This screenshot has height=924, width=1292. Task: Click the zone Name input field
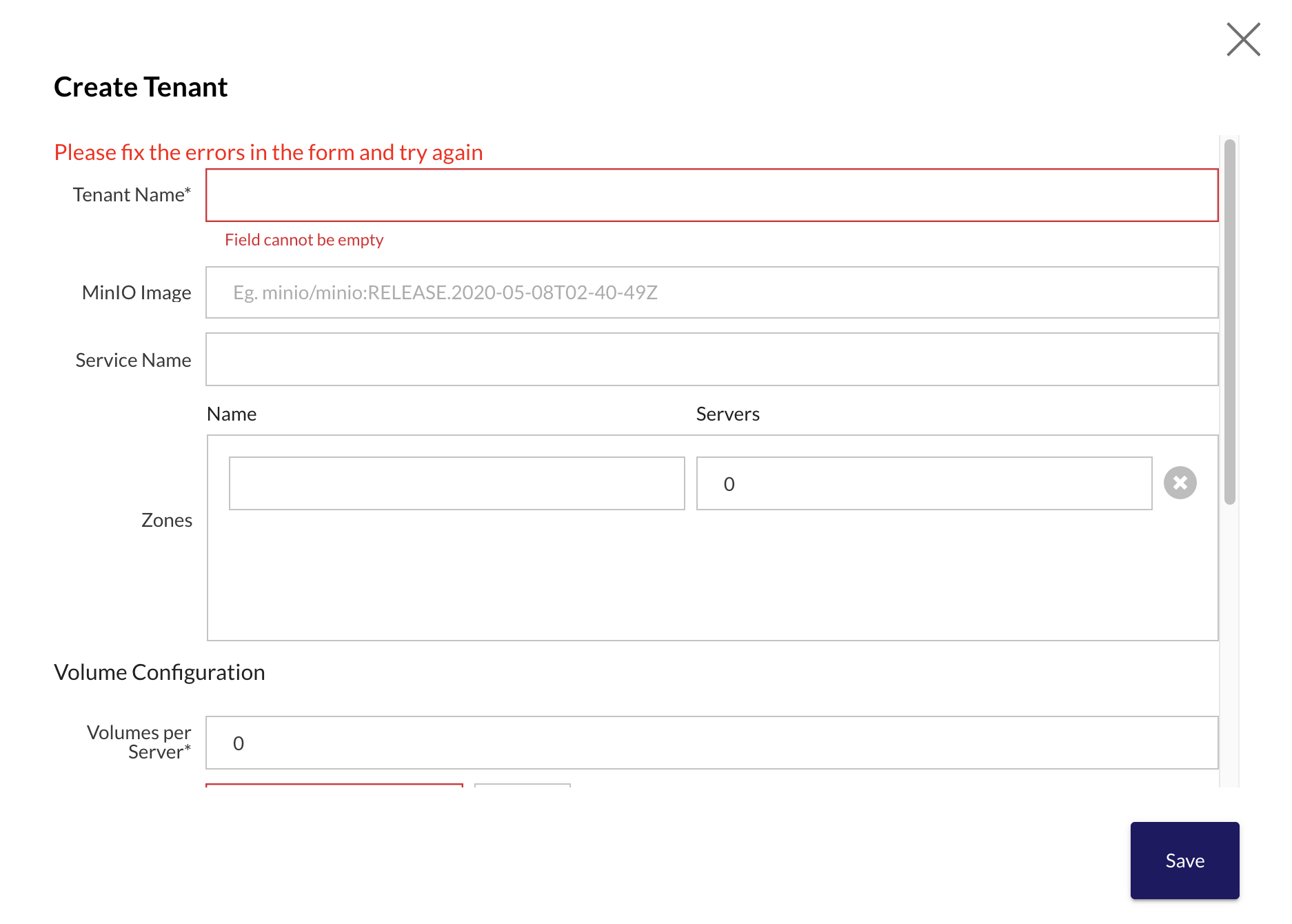456,483
